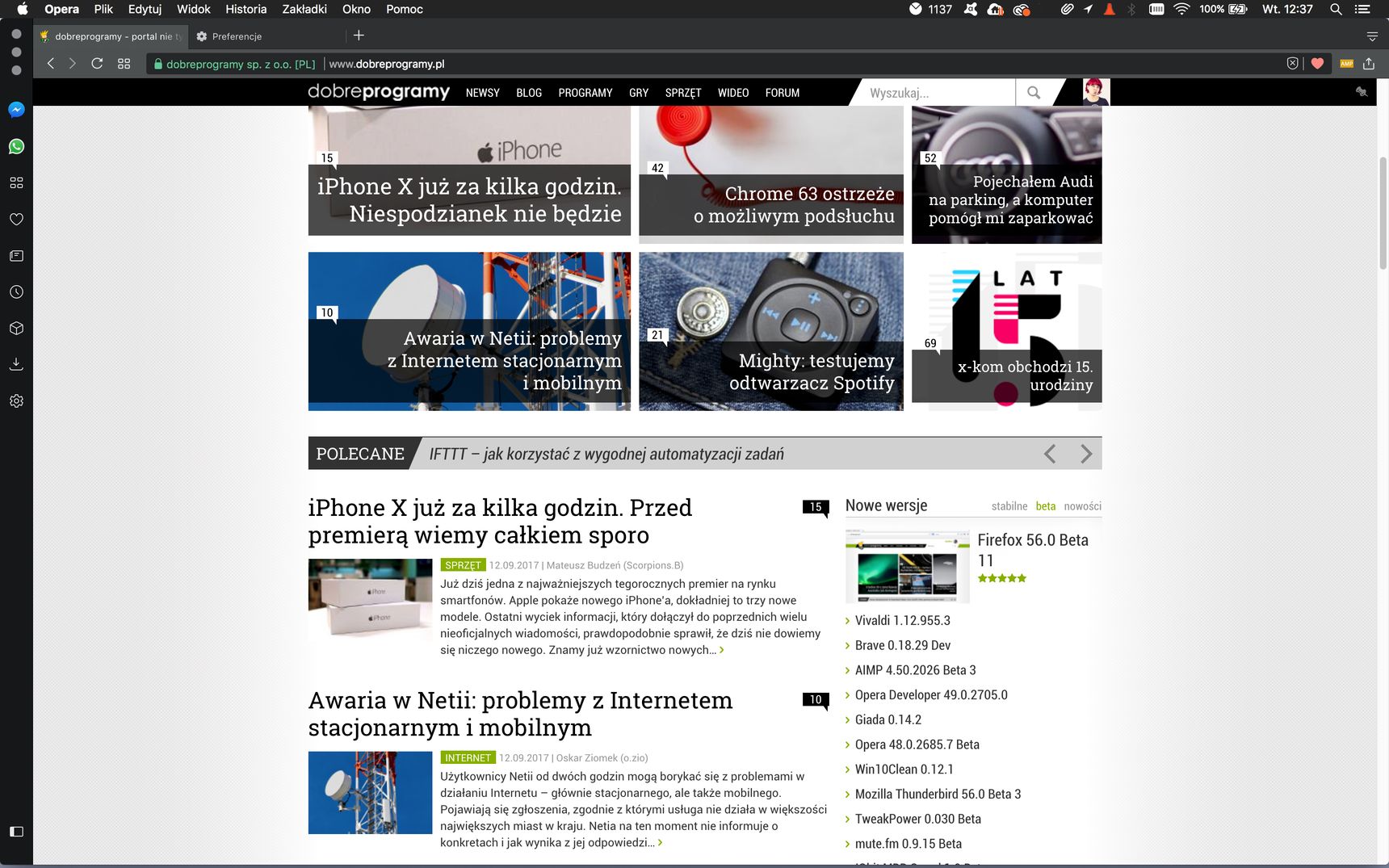Viewport: 1389px width, 868px height.
Task: Click the site security badge in address bar
Action: (234, 64)
